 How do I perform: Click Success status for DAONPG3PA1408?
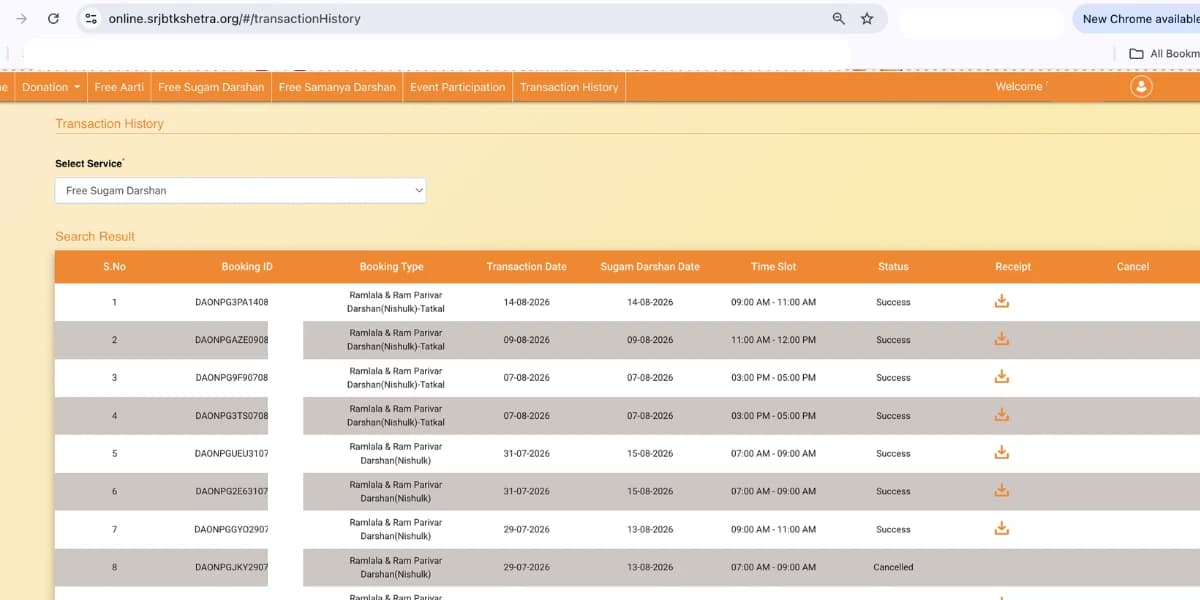pyautogui.click(x=893, y=302)
